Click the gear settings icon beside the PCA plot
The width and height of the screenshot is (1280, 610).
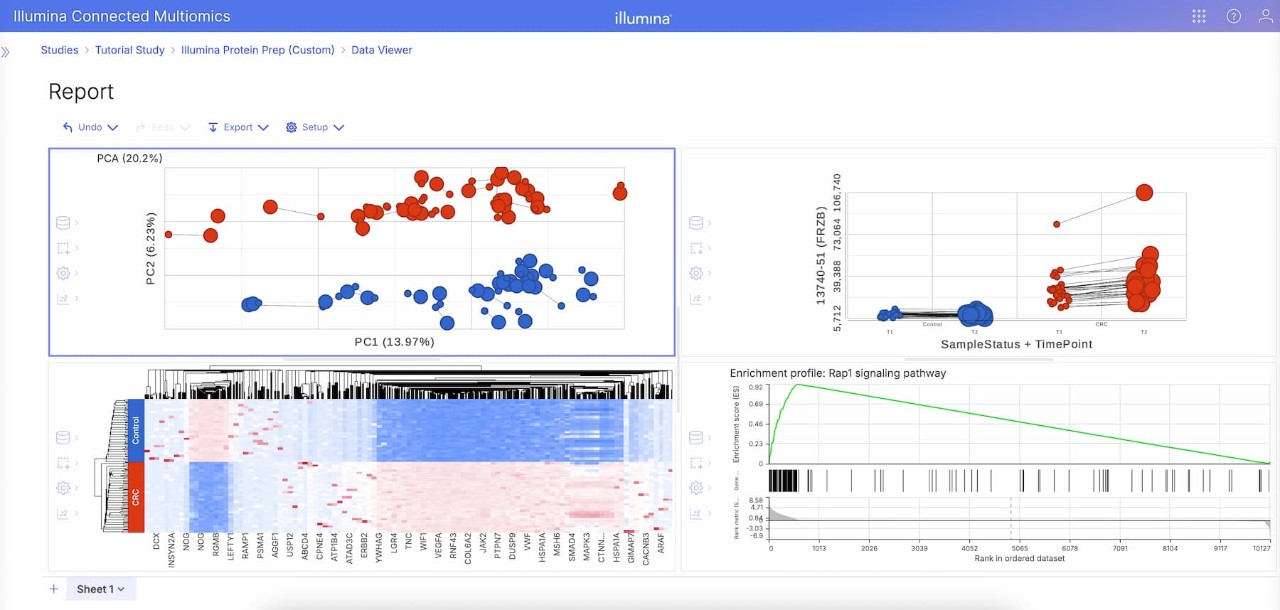pyautogui.click(x=63, y=273)
